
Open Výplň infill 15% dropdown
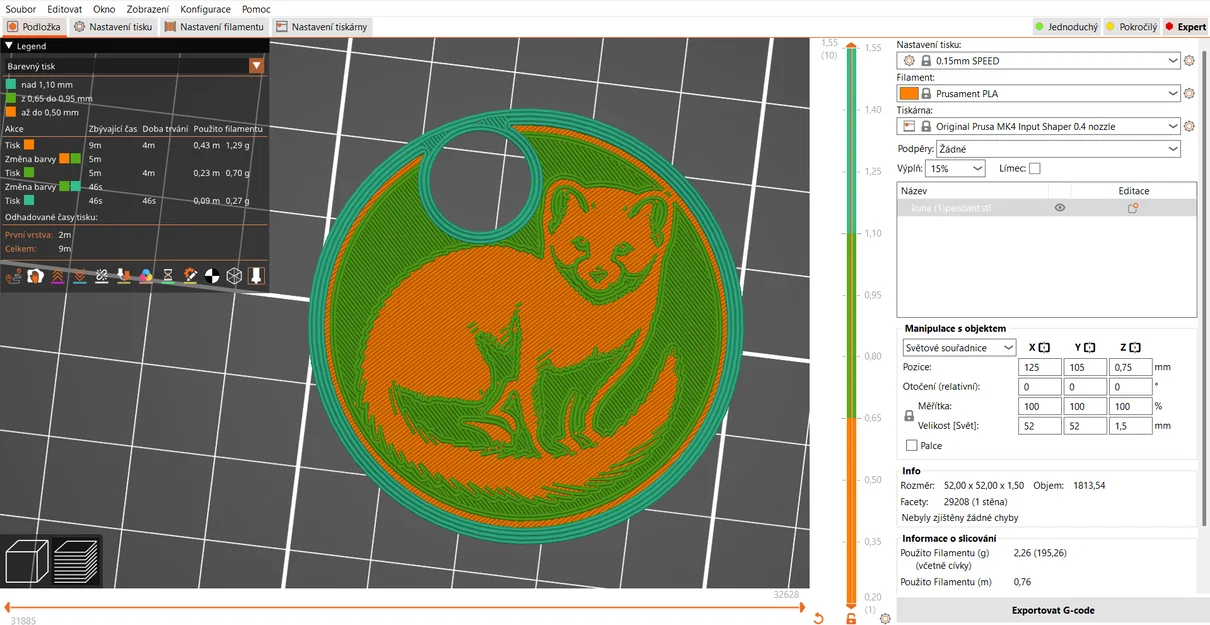tap(955, 169)
